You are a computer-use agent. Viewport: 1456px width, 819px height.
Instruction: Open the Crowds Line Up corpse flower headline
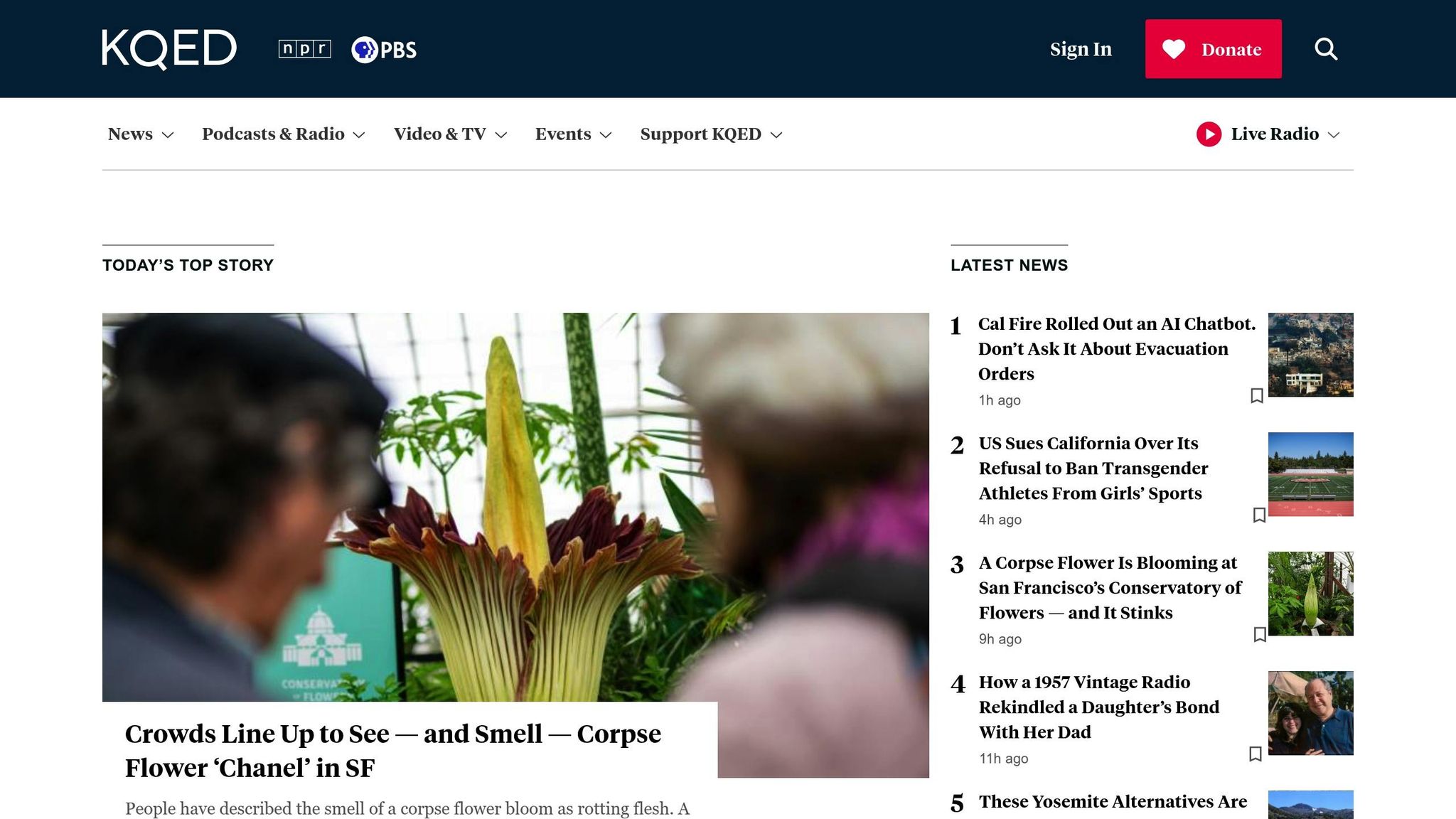(x=393, y=751)
